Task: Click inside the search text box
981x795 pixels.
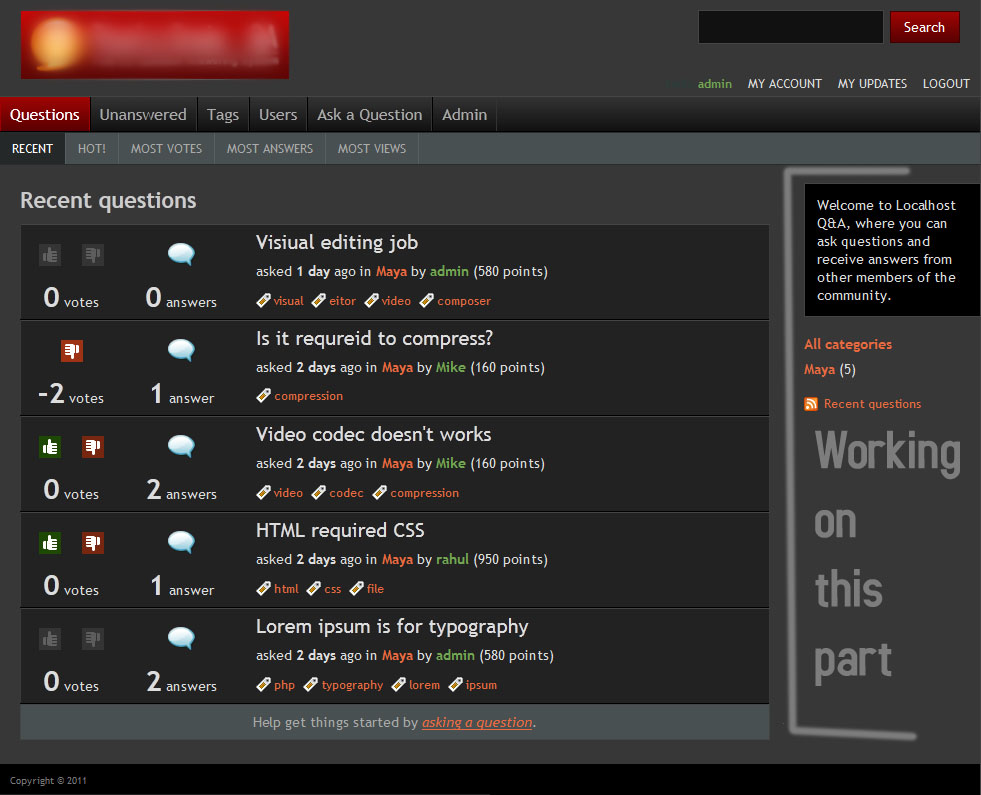Action: click(x=789, y=27)
